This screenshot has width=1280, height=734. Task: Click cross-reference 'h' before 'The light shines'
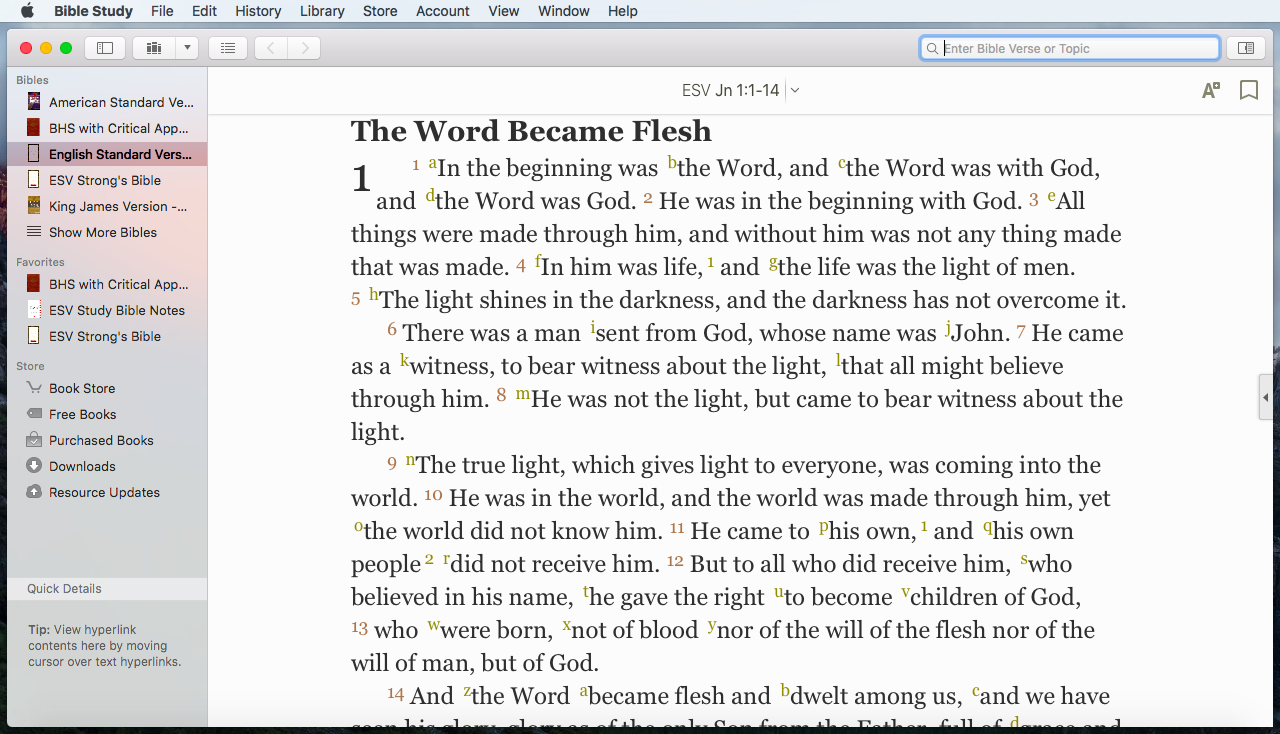coord(374,295)
